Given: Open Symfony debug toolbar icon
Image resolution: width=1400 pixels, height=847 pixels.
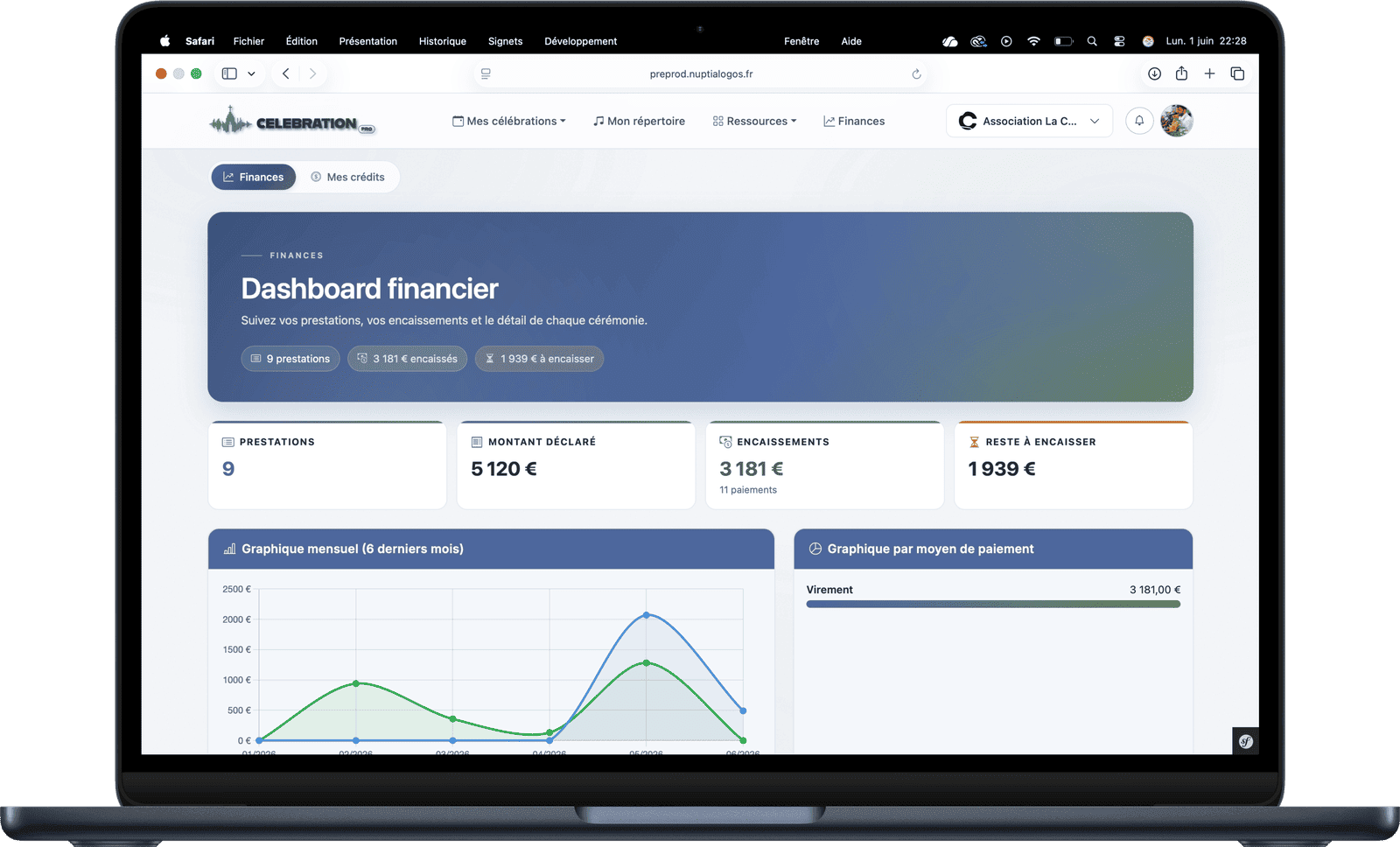Looking at the screenshot, I should pos(1246,741).
